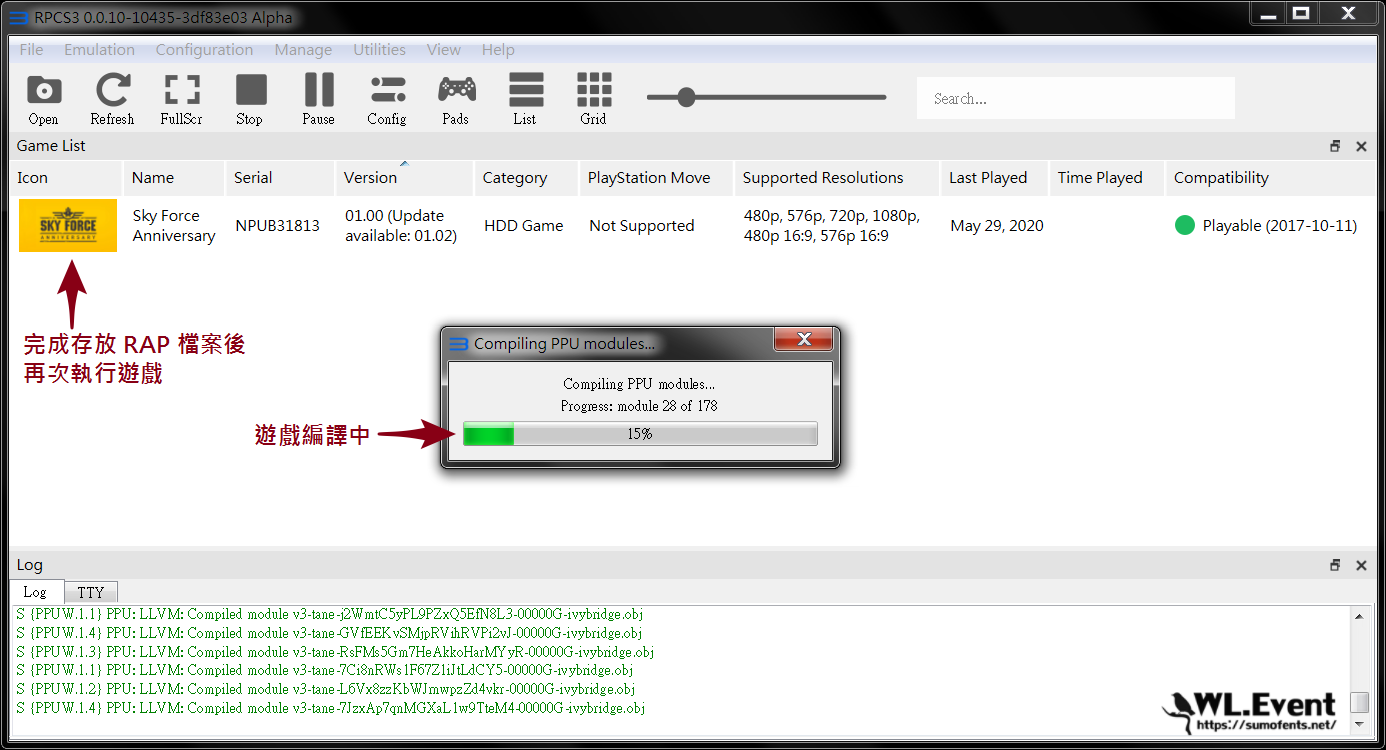Click the NPUB31813 serial cell
Image resolution: width=1386 pixels, height=750 pixels.
[278, 226]
